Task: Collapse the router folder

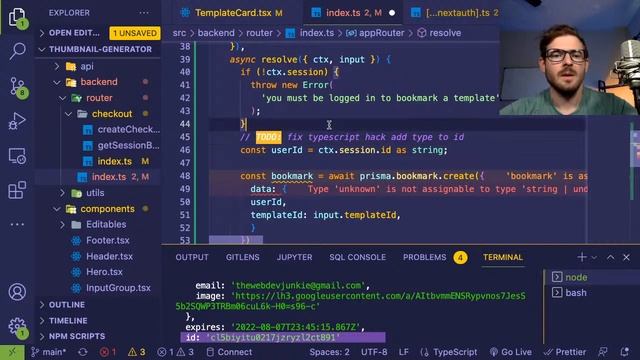Action: point(99,98)
